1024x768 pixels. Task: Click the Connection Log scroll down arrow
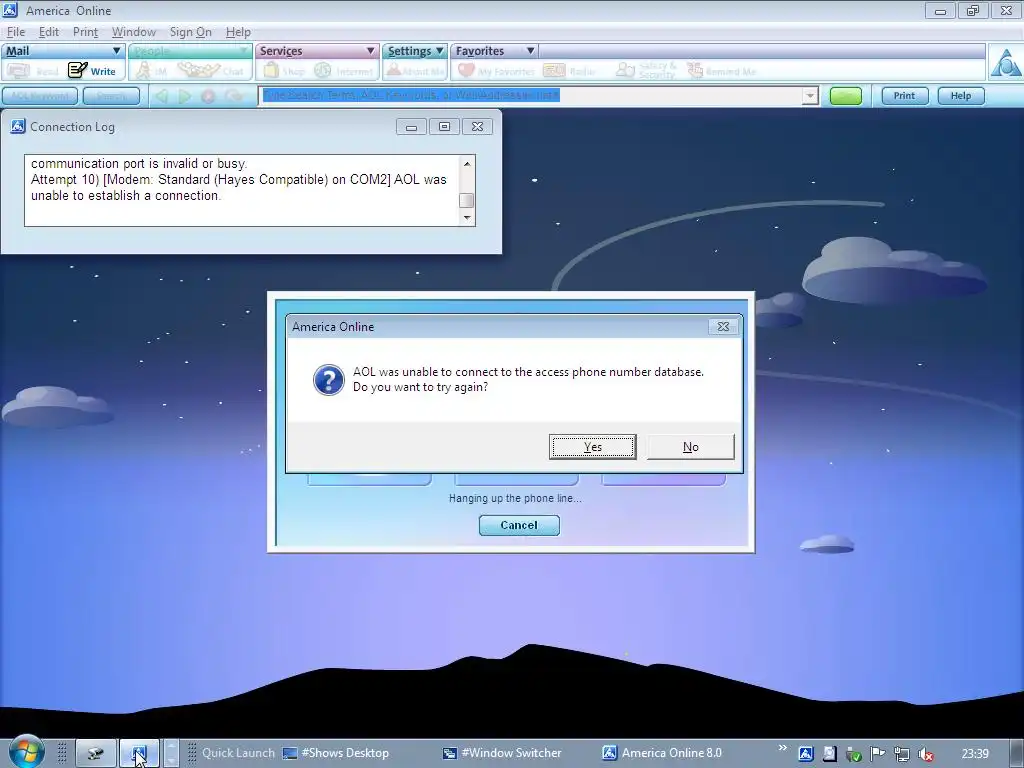pos(466,218)
